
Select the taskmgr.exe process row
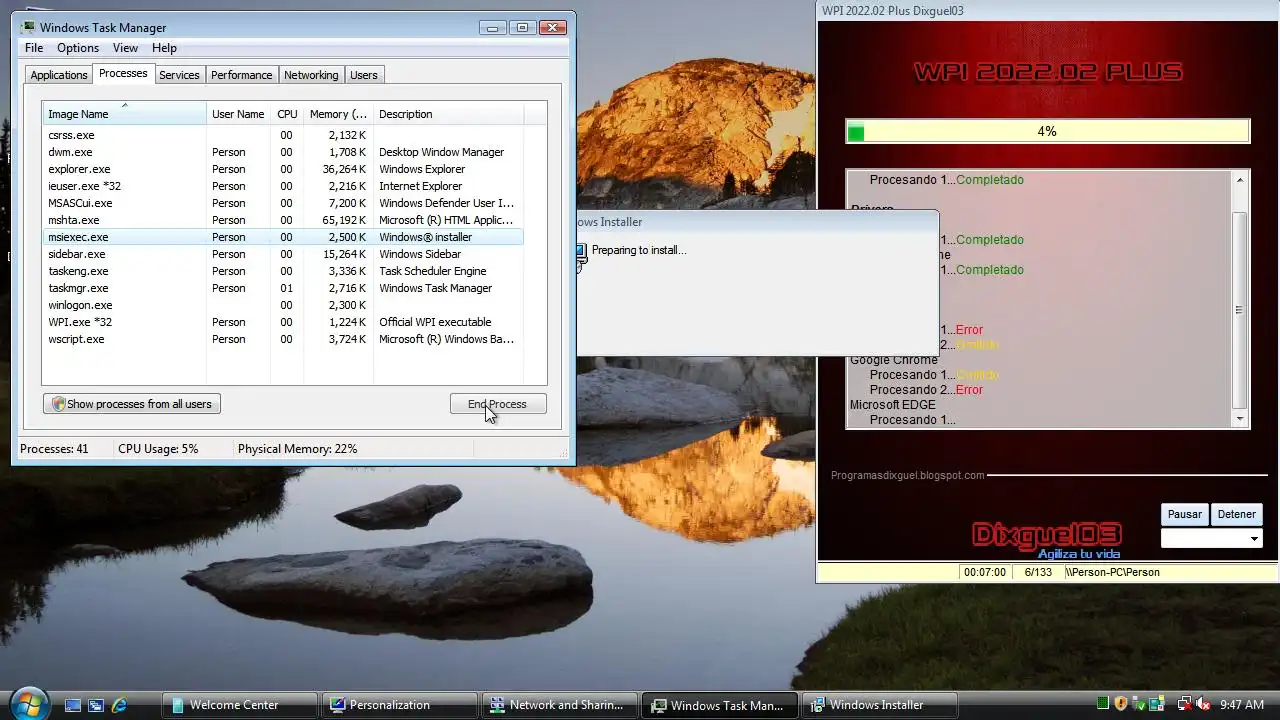pyautogui.click(x=282, y=288)
